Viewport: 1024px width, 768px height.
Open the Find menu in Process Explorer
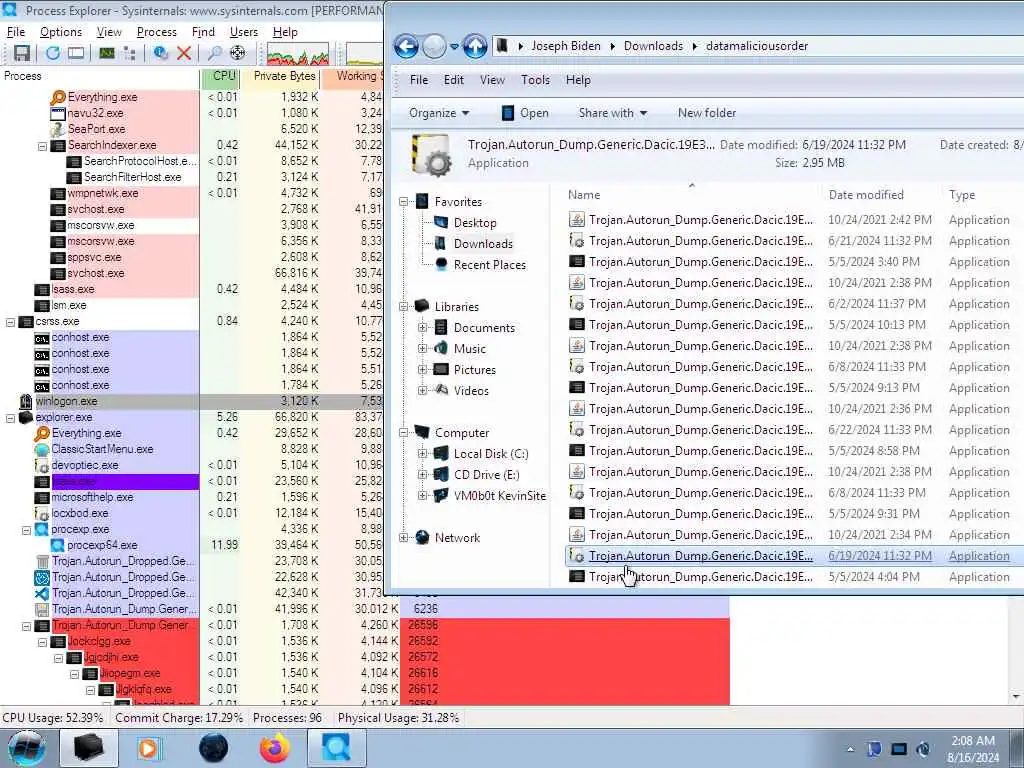tap(203, 31)
